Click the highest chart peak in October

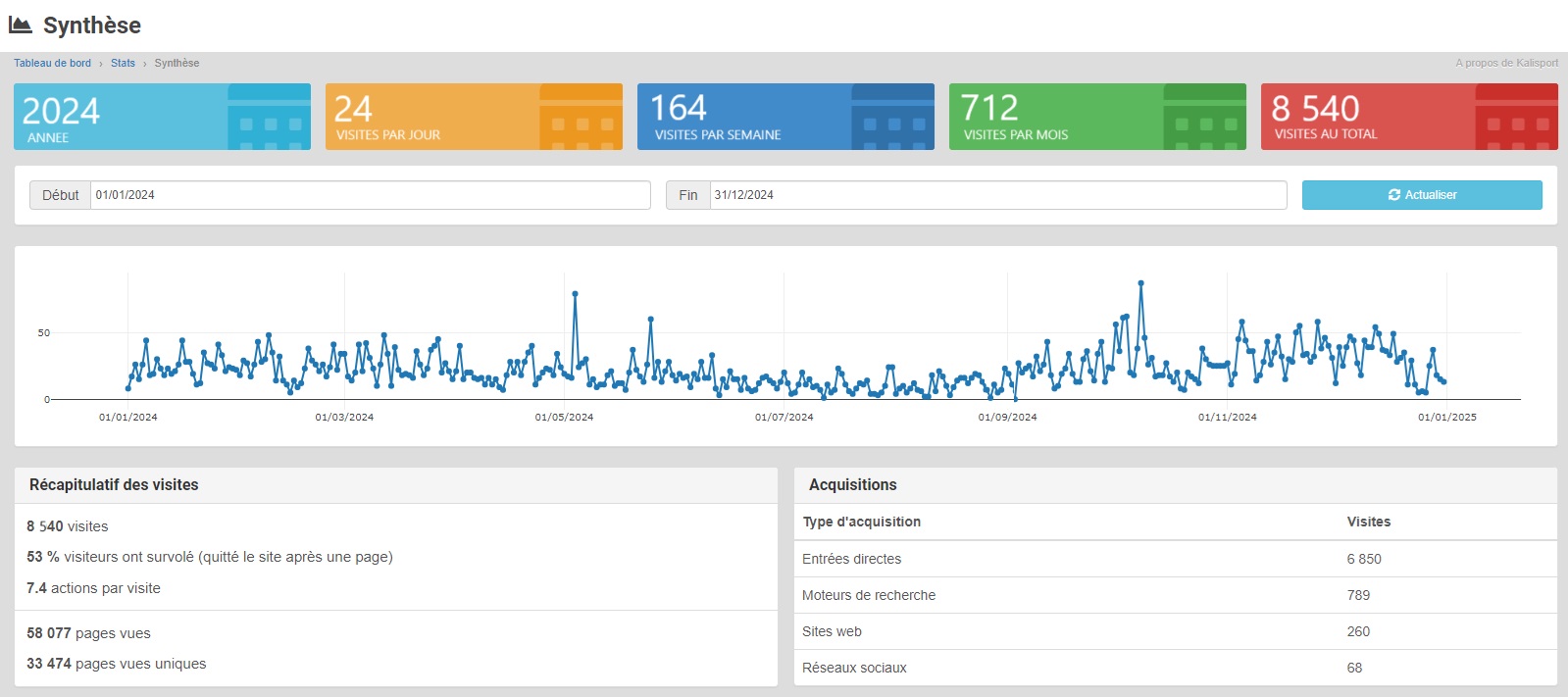(1141, 283)
